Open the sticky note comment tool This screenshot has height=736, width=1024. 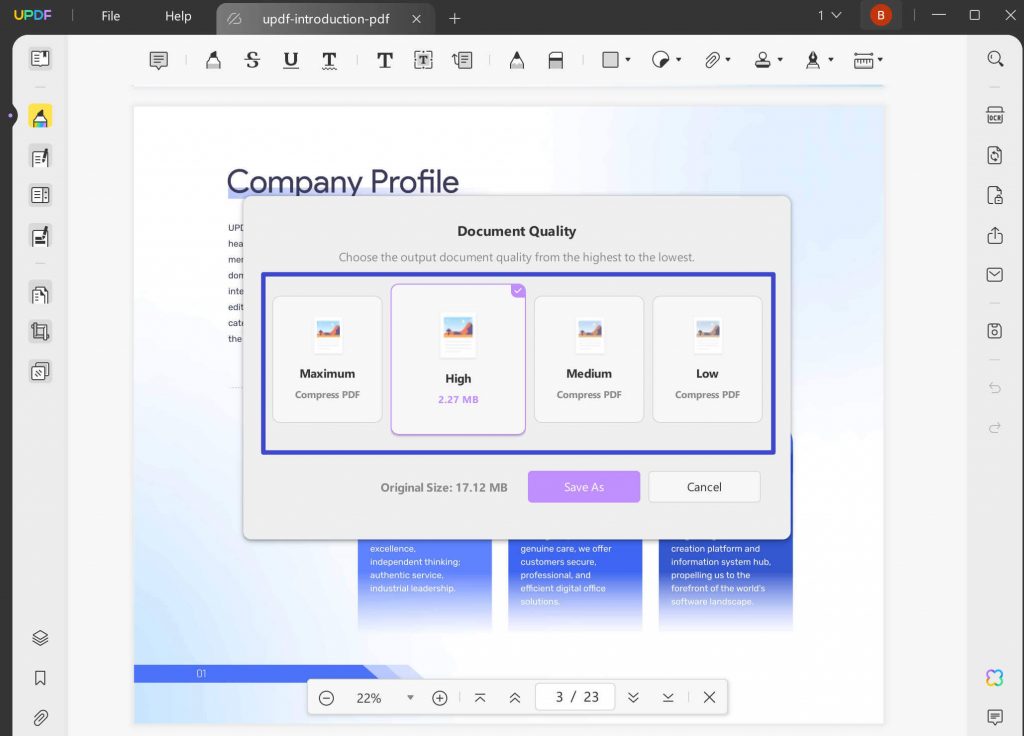pyautogui.click(x=159, y=60)
